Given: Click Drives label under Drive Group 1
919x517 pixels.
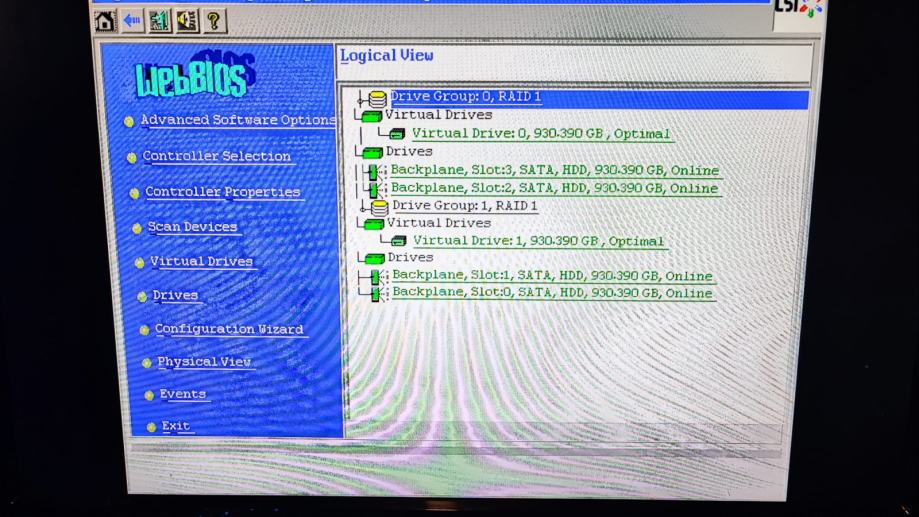Looking at the screenshot, I should coord(410,257).
